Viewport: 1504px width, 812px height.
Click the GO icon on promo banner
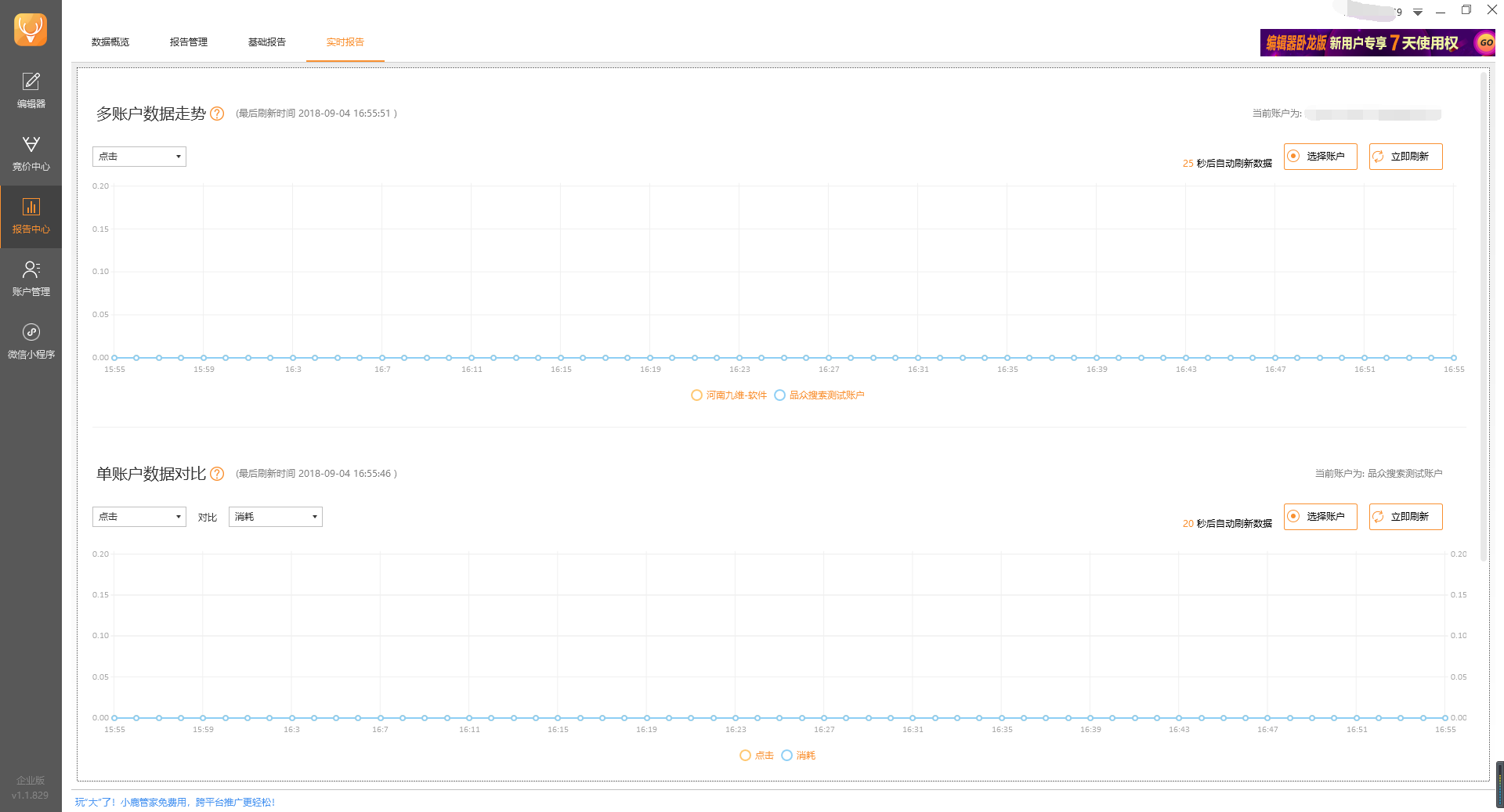click(x=1485, y=42)
